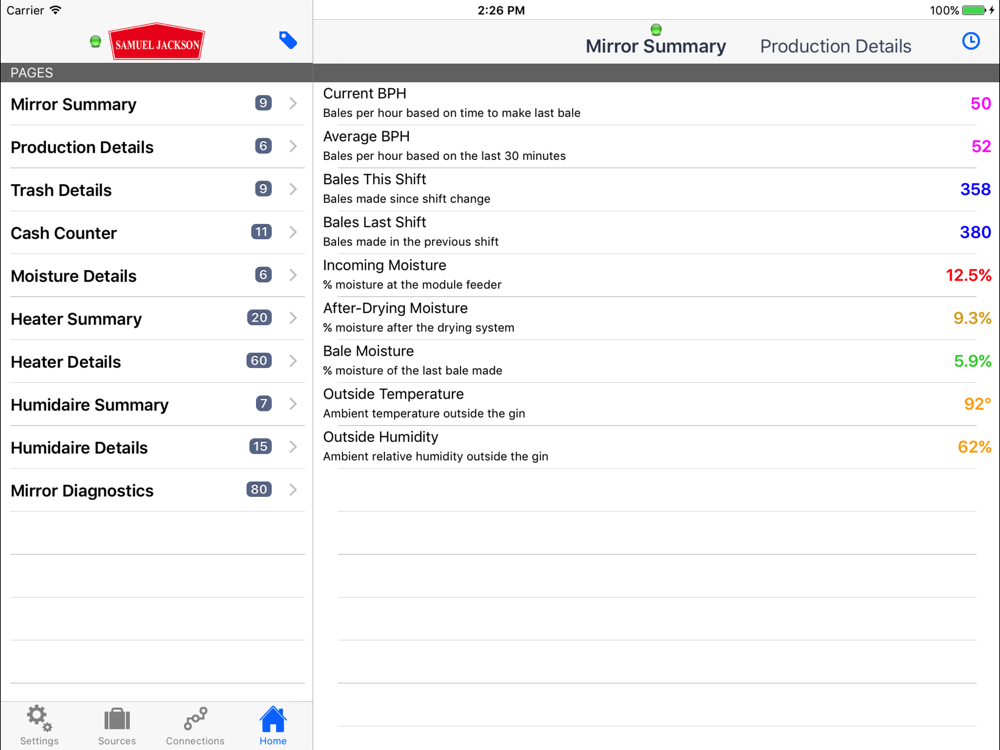Open Settings gear in bottom bar
The height and width of the screenshot is (750, 1000).
(x=39, y=724)
